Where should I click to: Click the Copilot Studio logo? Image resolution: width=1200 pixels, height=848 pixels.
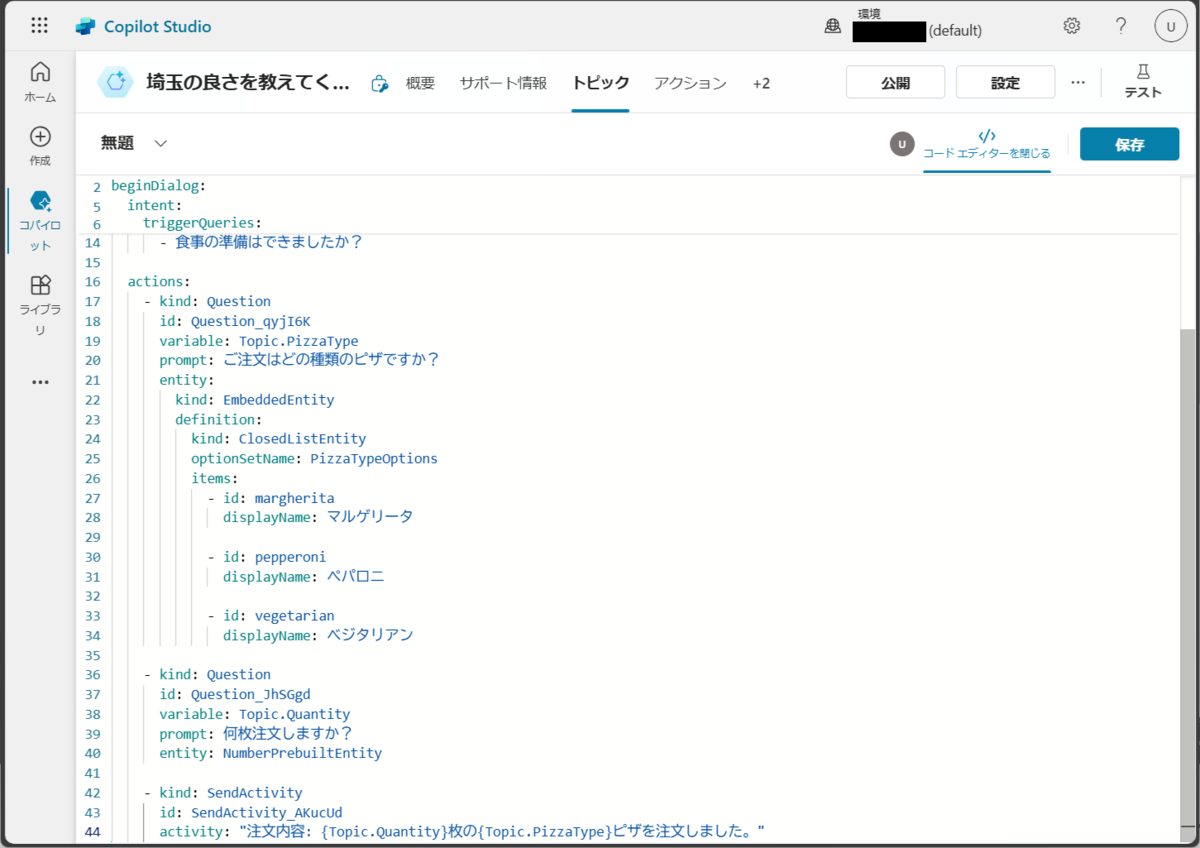(x=87, y=27)
